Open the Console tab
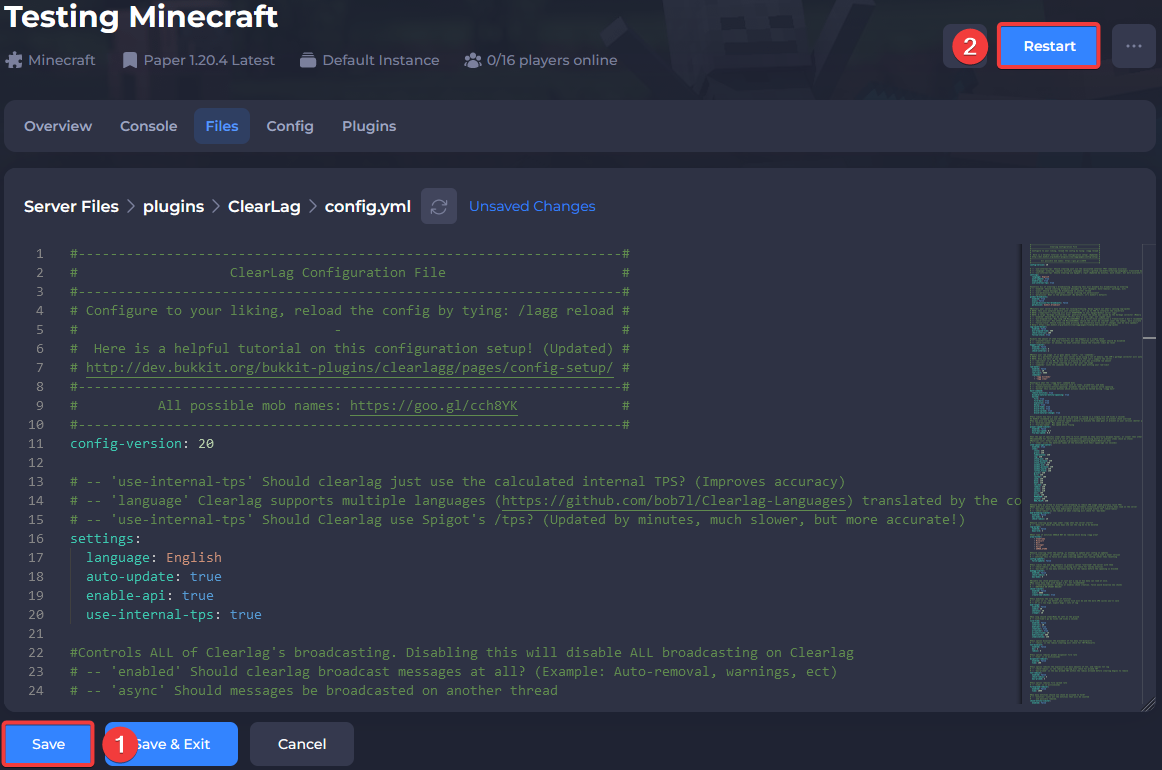1162x770 pixels. [x=148, y=126]
